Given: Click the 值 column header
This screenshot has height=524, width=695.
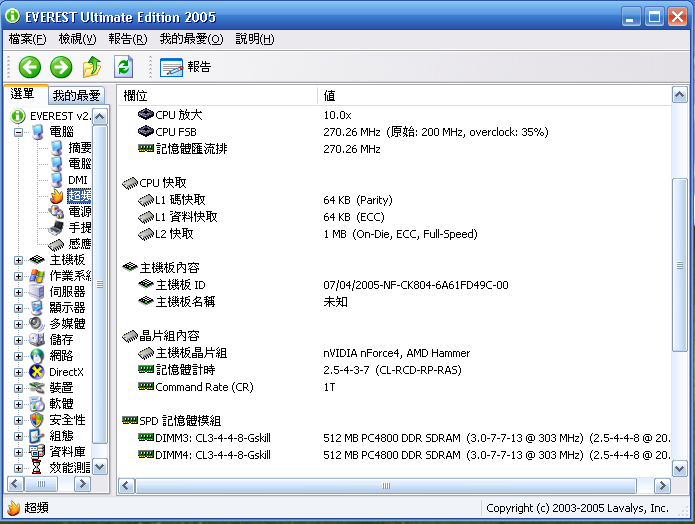Looking at the screenshot, I should (x=494, y=96).
